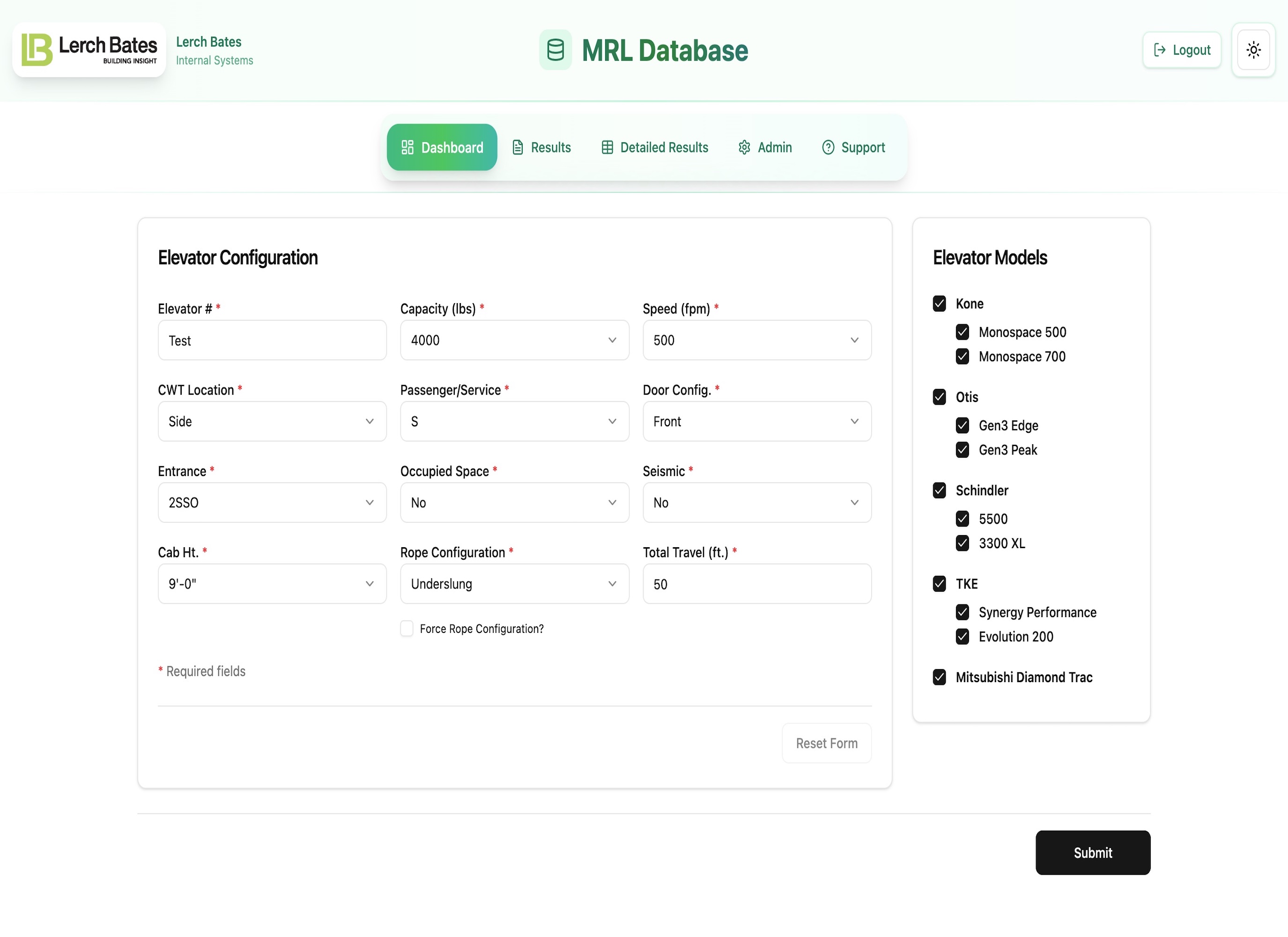Submit the elevator configuration
Image resolution: width=1288 pixels, height=937 pixels.
[1093, 853]
